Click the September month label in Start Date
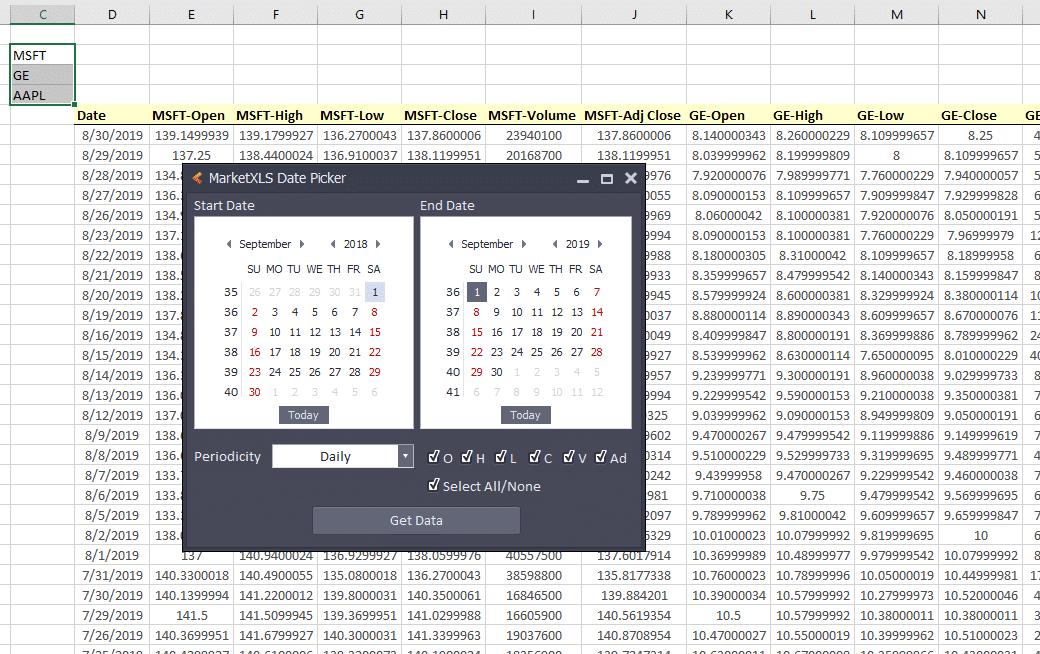1040x654 pixels. coord(265,244)
